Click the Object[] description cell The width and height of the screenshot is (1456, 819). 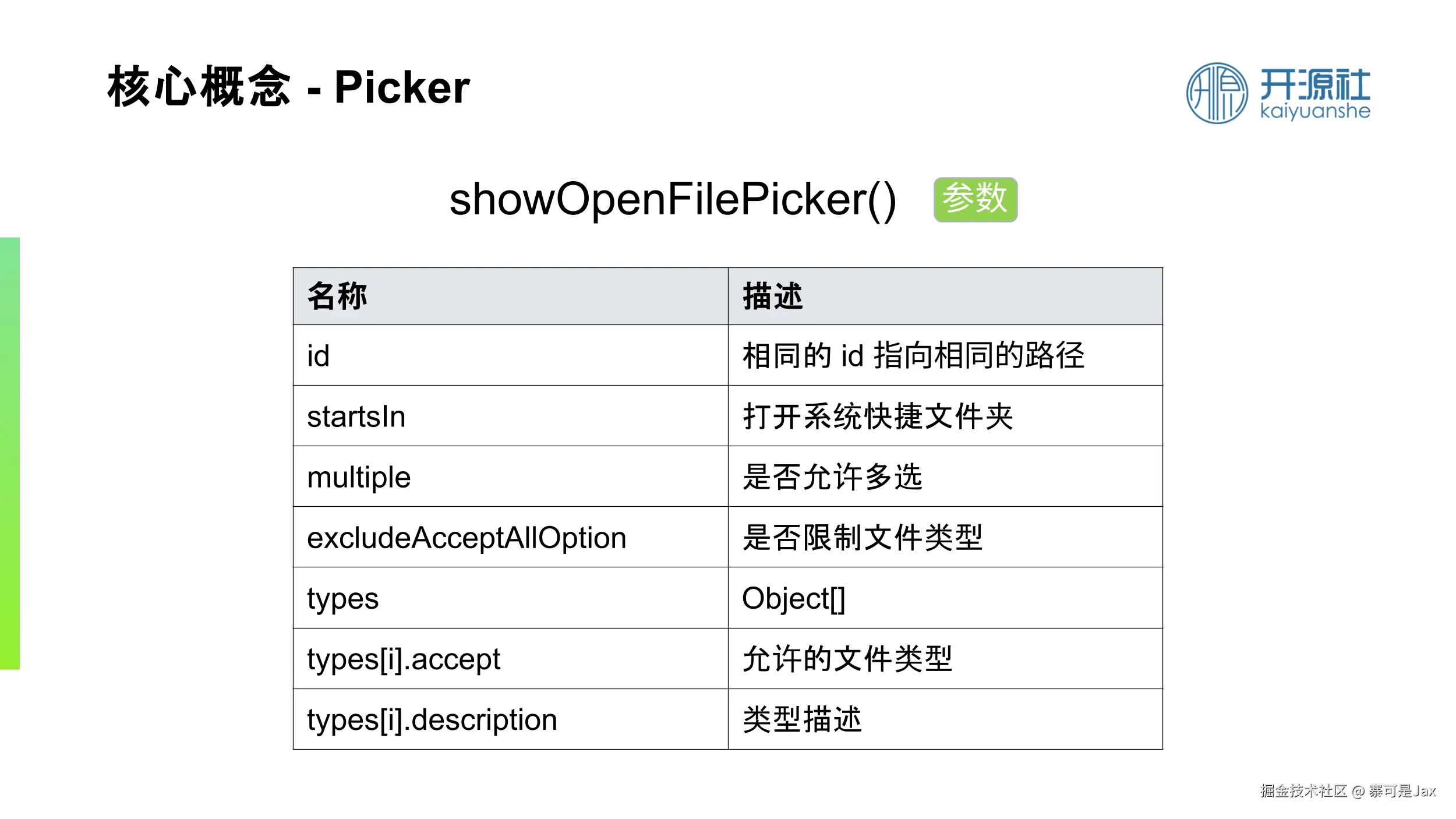tap(945, 598)
